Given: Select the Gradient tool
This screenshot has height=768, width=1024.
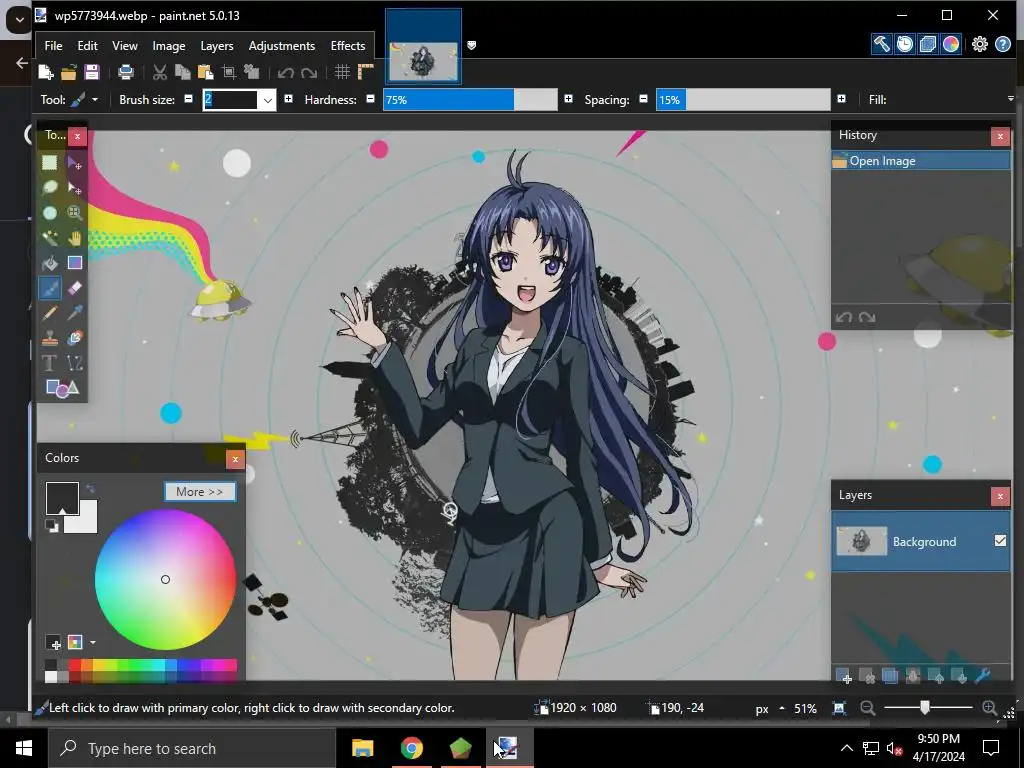Looking at the screenshot, I should coord(74,263).
